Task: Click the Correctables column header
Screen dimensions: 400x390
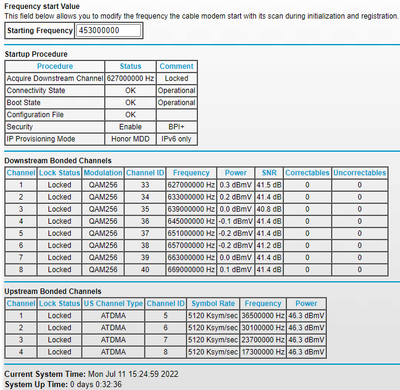Action: pyautogui.click(x=307, y=173)
